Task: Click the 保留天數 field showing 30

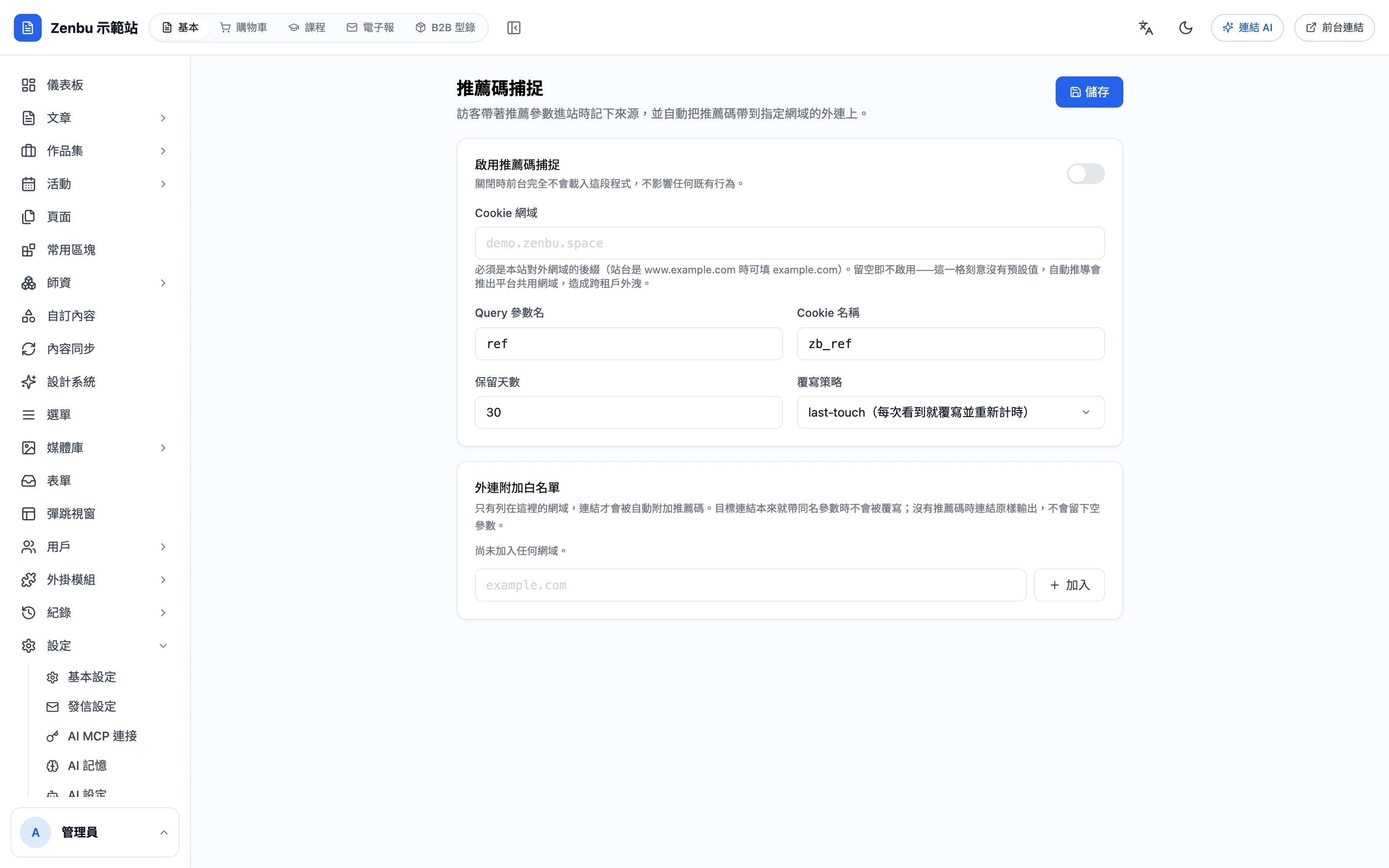Action: (629, 412)
